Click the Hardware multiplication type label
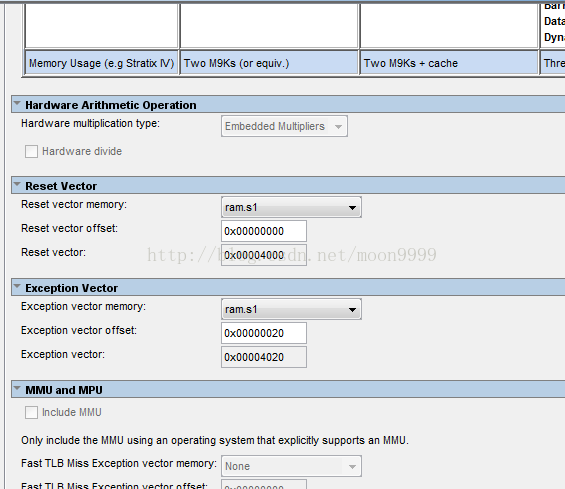The image size is (565, 489). [x=90, y=123]
